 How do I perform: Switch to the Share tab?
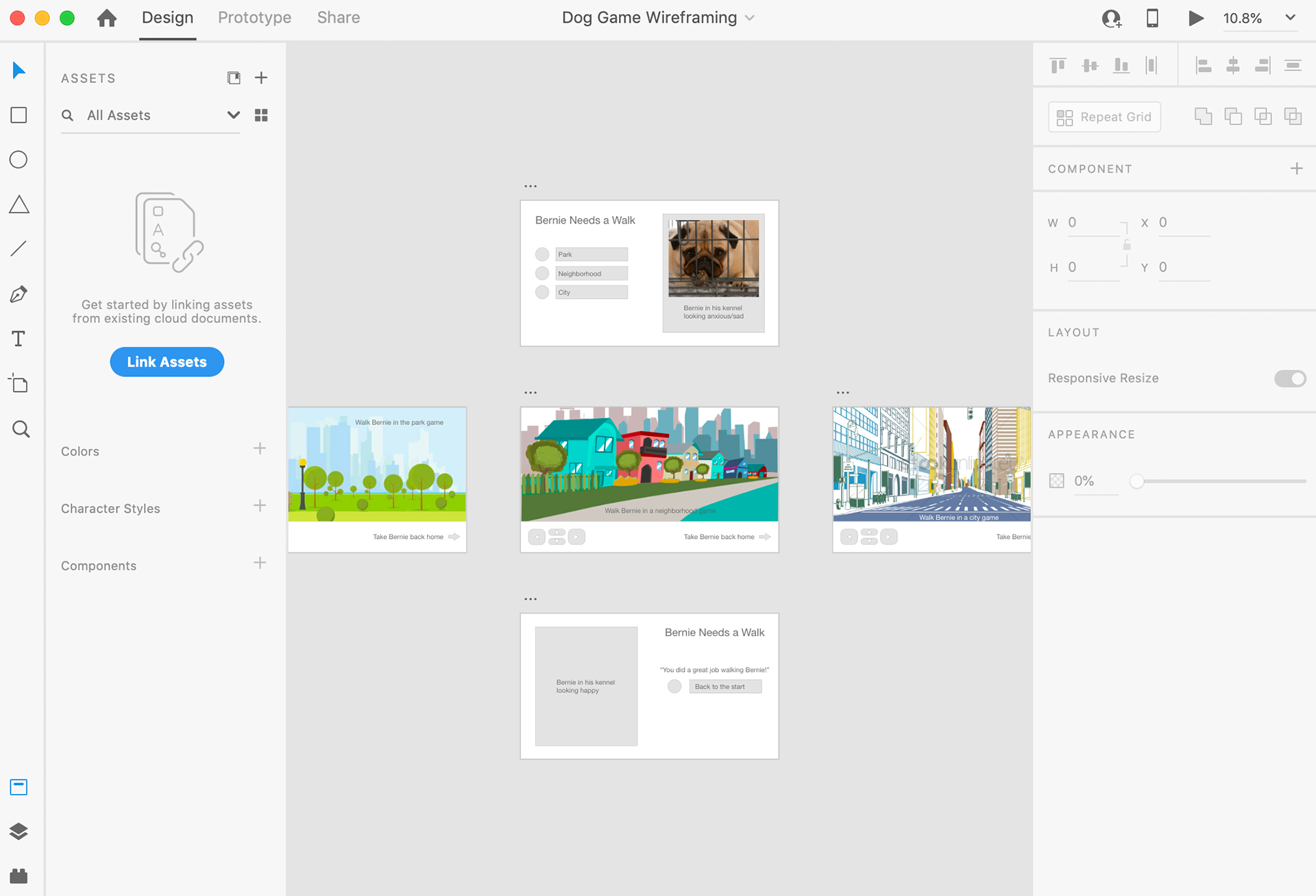pos(339,18)
